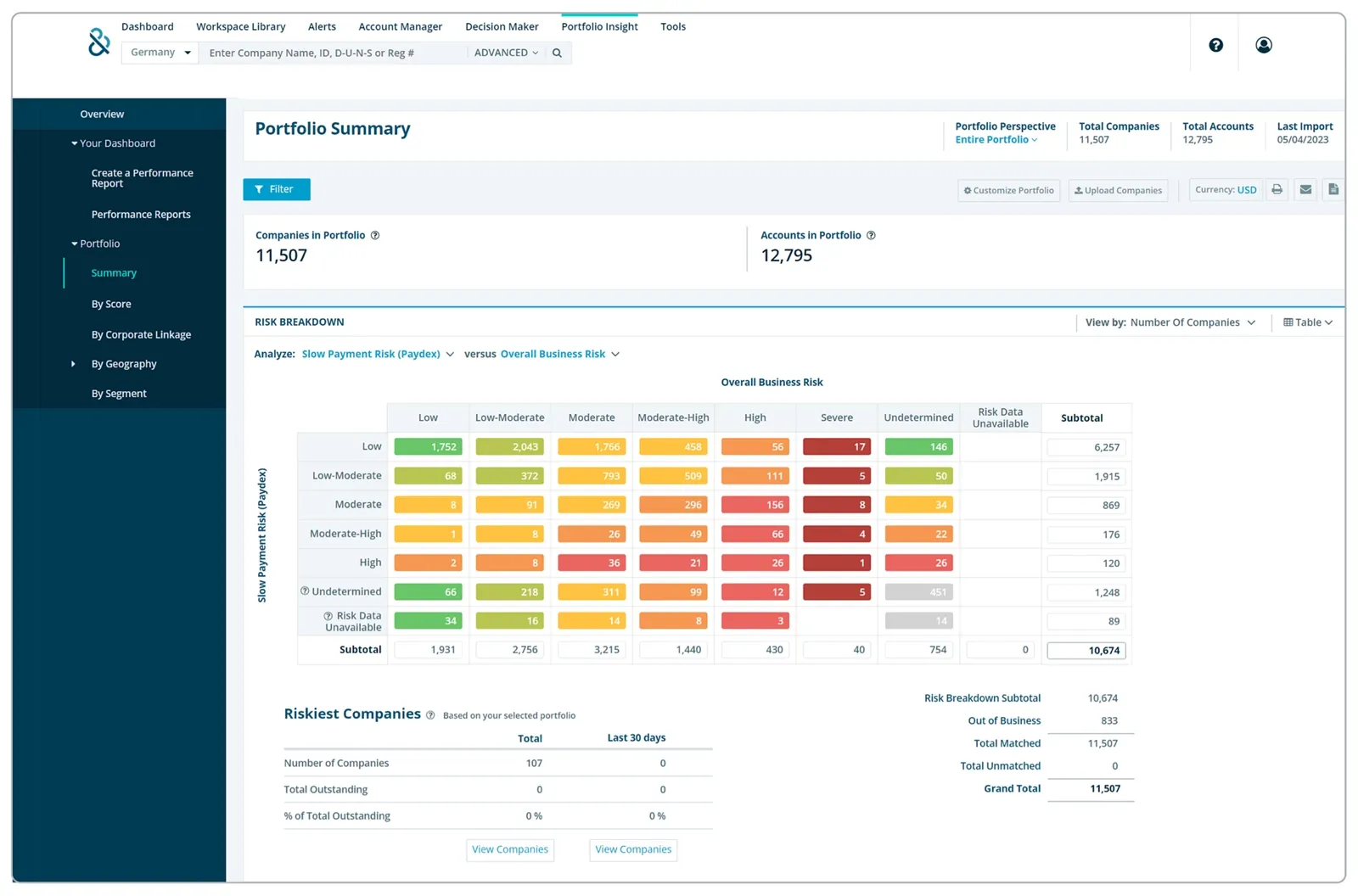Click row subtotal value 6,257
Image resolution: width=1358 pixels, height=896 pixels.
click(1086, 447)
